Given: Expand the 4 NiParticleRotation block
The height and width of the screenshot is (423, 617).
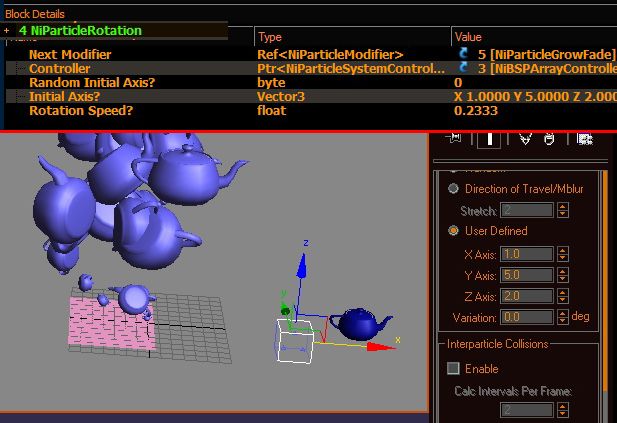Looking at the screenshot, I should [x=7, y=30].
